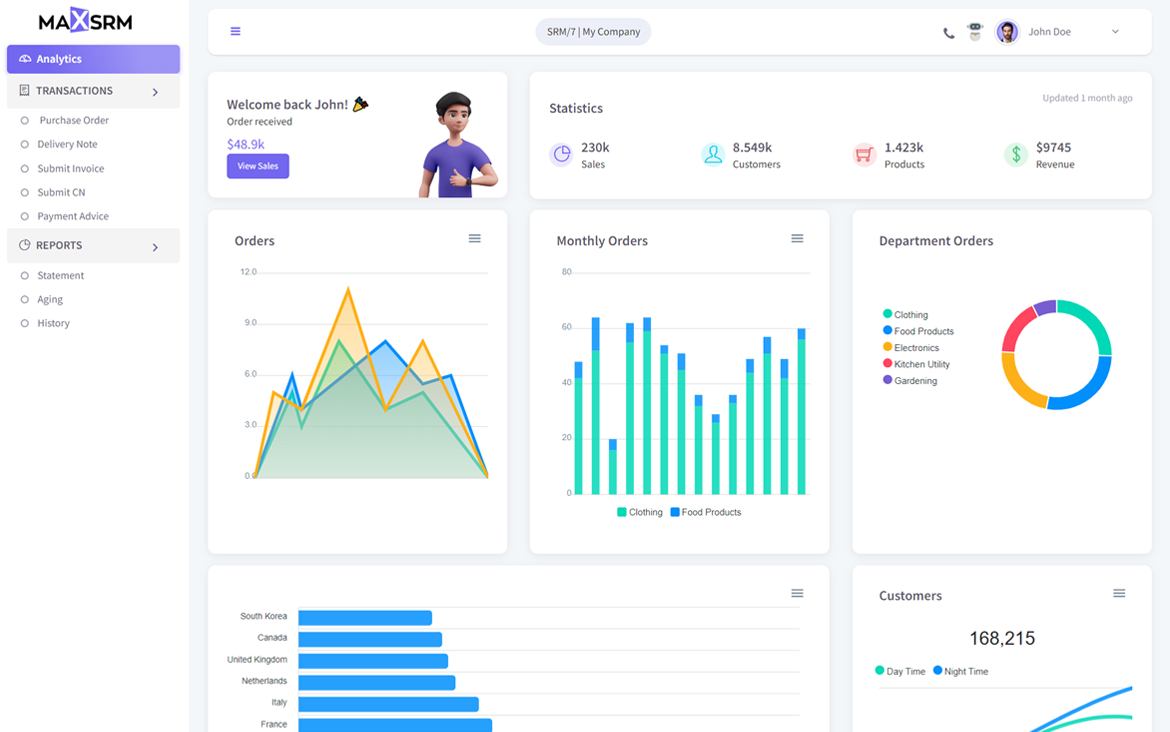Click the Sales pie chart icon

pyautogui.click(x=562, y=154)
